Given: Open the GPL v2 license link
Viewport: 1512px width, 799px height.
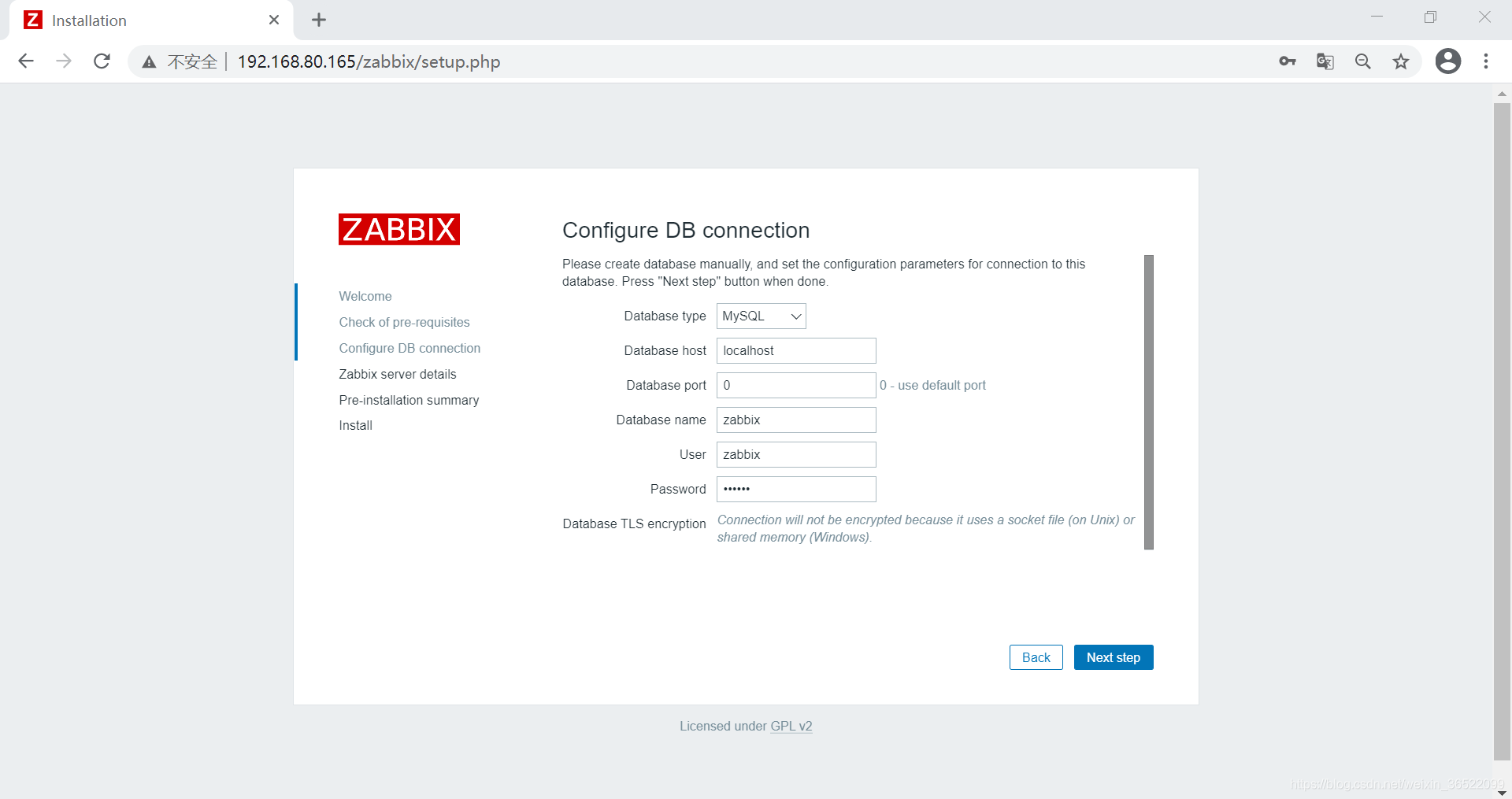Looking at the screenshot, I should click(791, 726).
